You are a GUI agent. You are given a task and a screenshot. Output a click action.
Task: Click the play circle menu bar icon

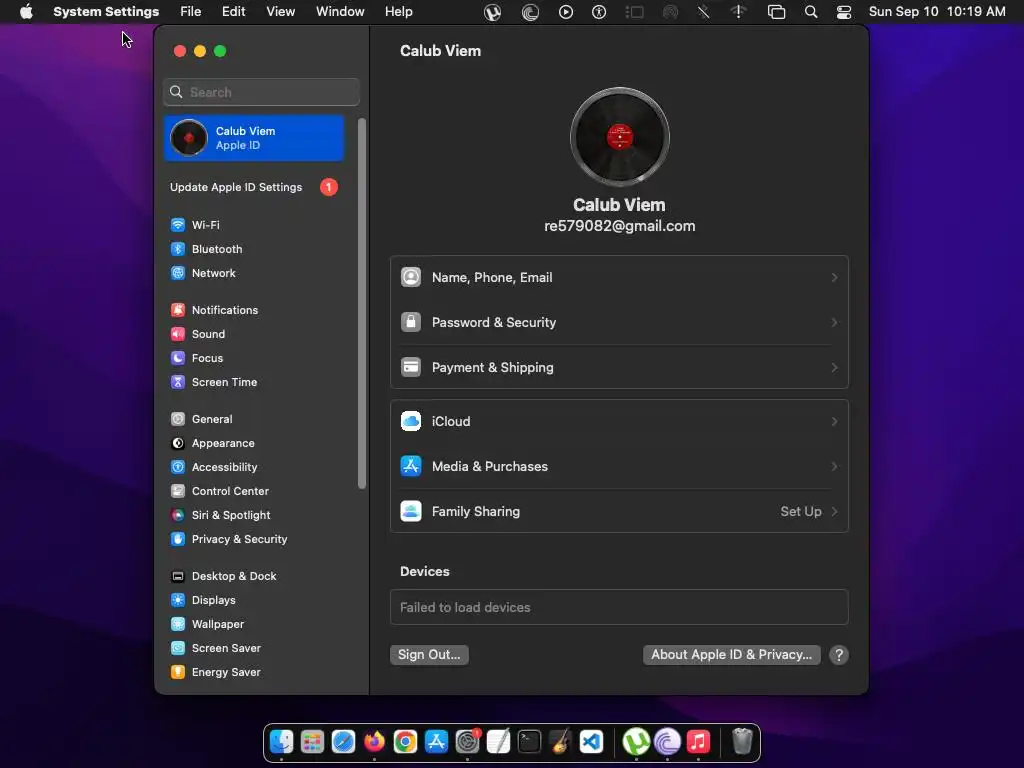pyautogui.click(x=566, y=12)
